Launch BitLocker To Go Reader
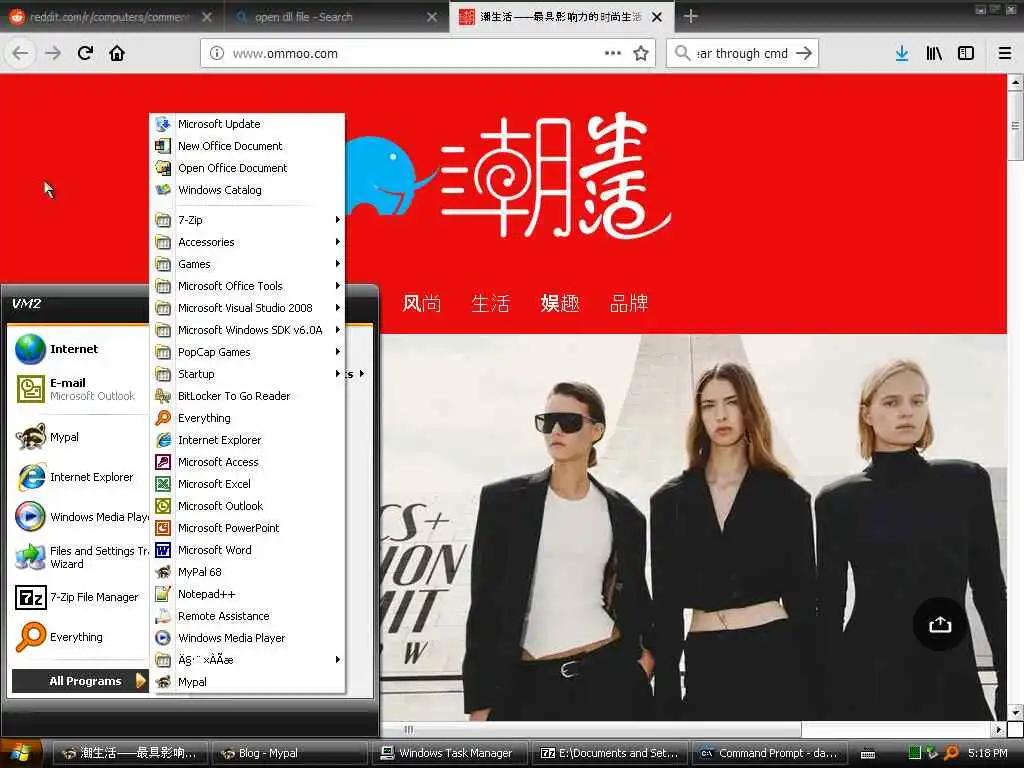 [x=247, y=396]
